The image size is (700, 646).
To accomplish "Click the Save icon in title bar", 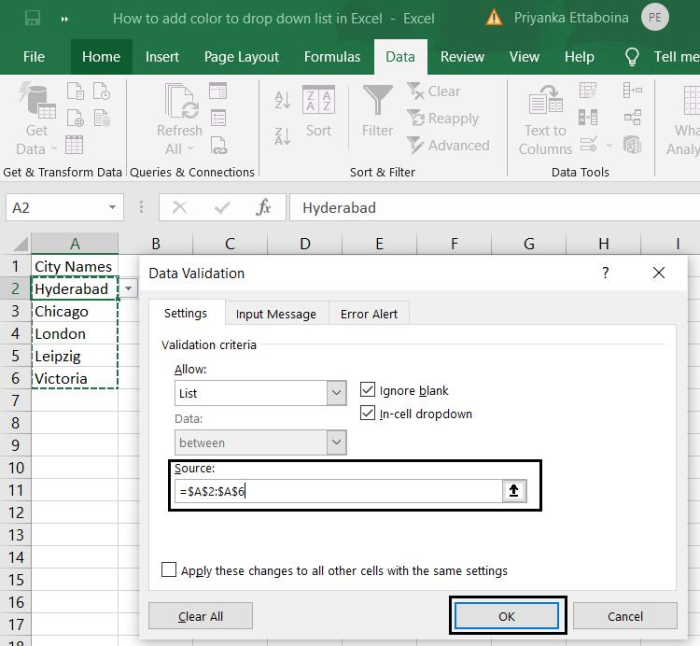I will pos(32,18).
